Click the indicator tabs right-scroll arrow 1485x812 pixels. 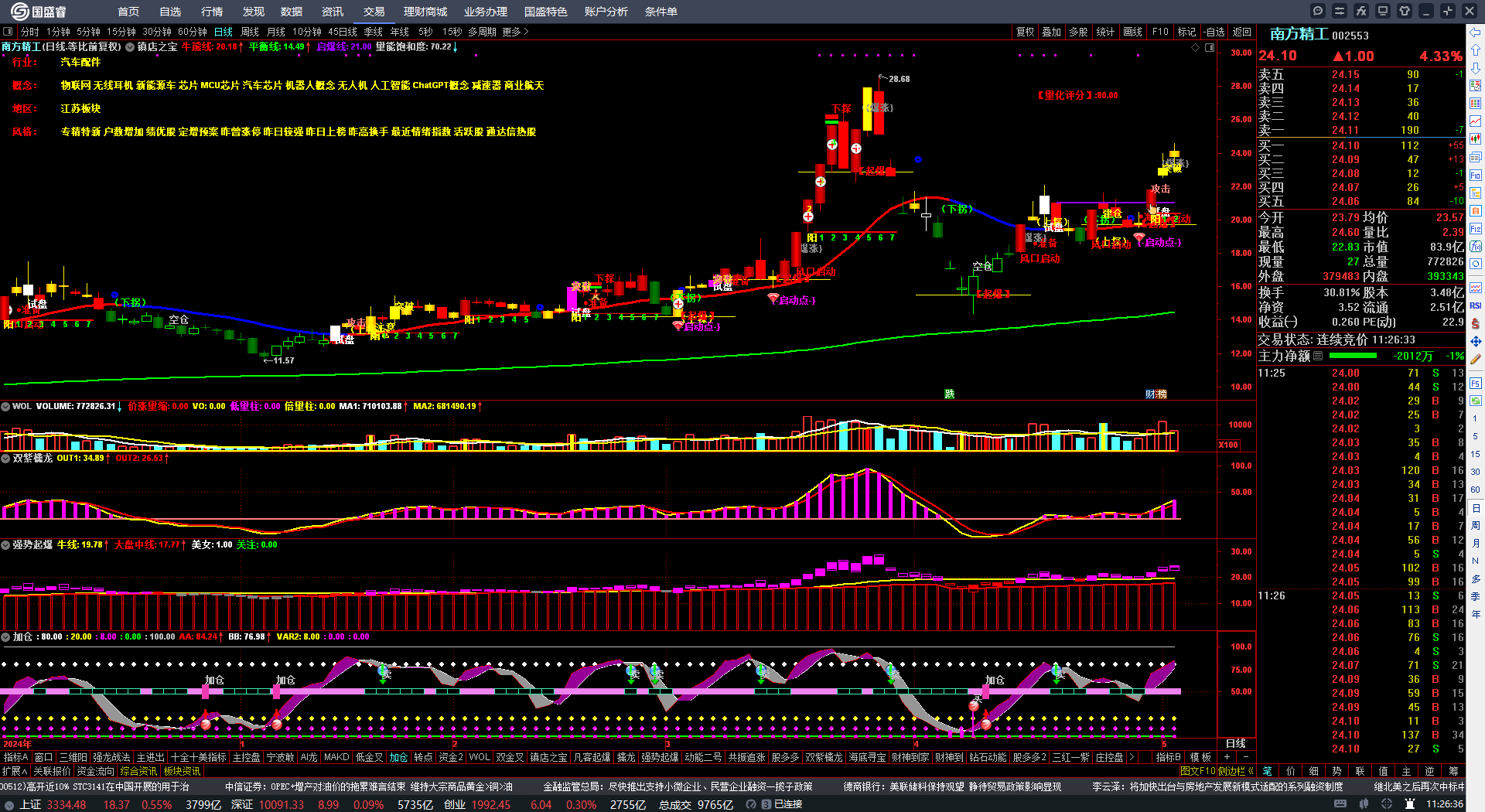coord(1132,757)
